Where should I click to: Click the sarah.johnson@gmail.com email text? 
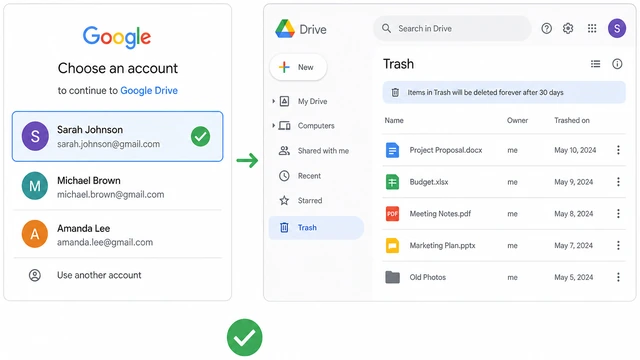pyautogui.click(x=108, y=144)
